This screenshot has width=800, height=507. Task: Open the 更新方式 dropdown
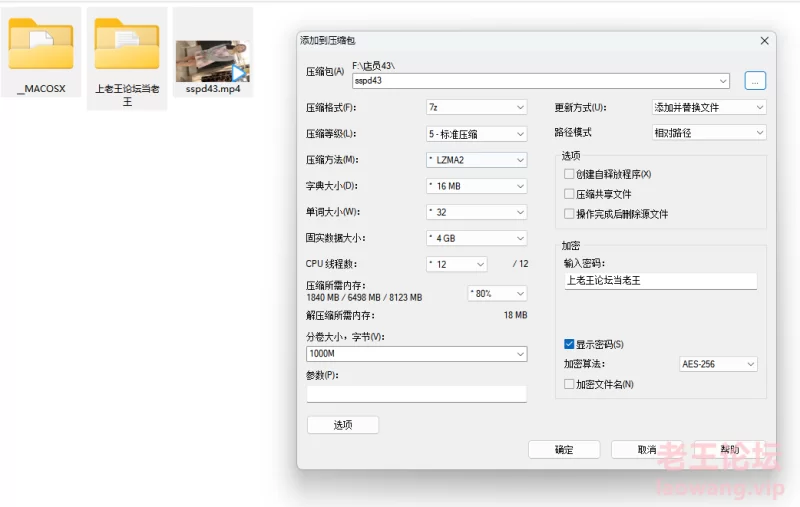pyautogui.click(x=709, y=107)
